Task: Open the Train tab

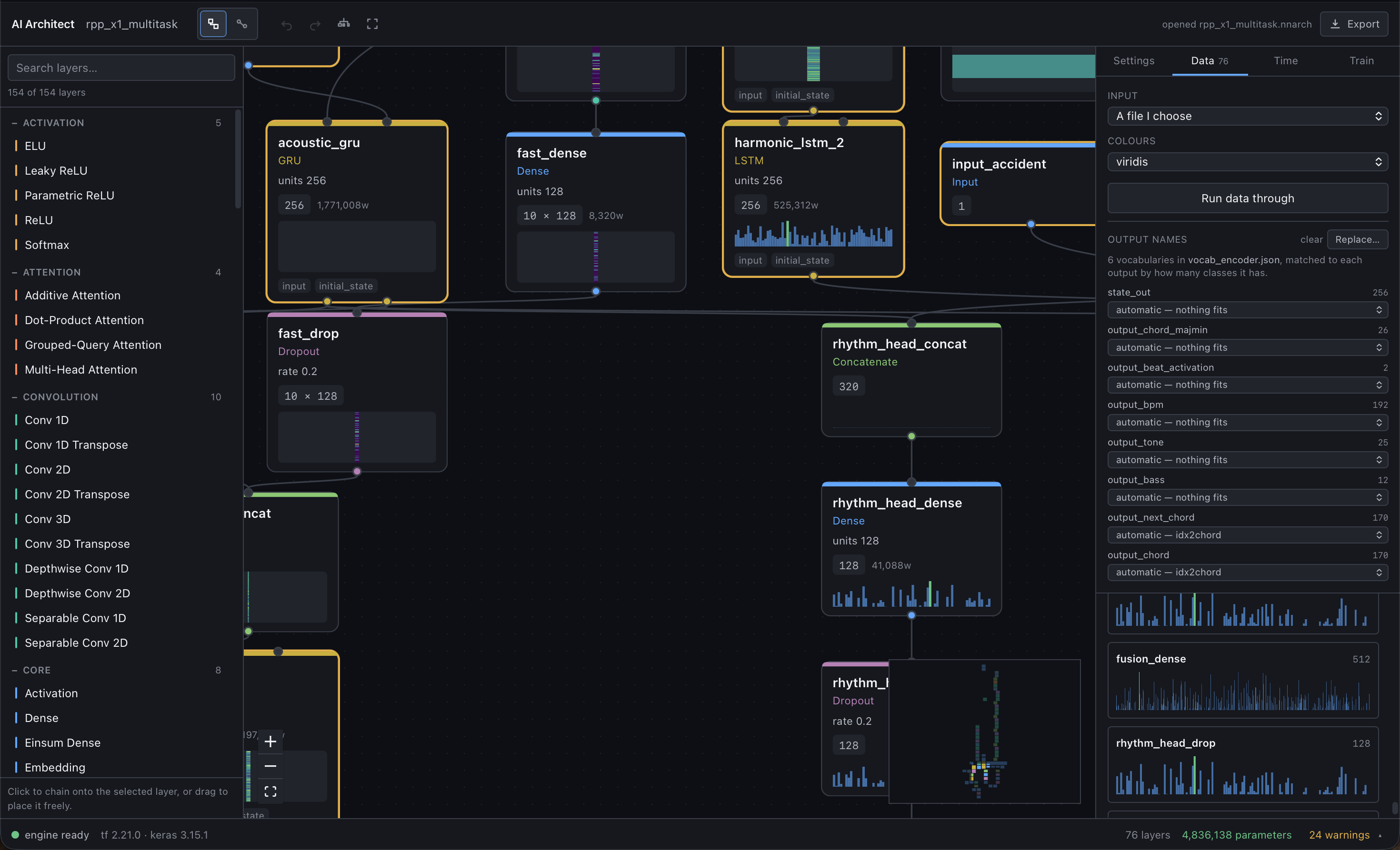Action: point(1361,61)
